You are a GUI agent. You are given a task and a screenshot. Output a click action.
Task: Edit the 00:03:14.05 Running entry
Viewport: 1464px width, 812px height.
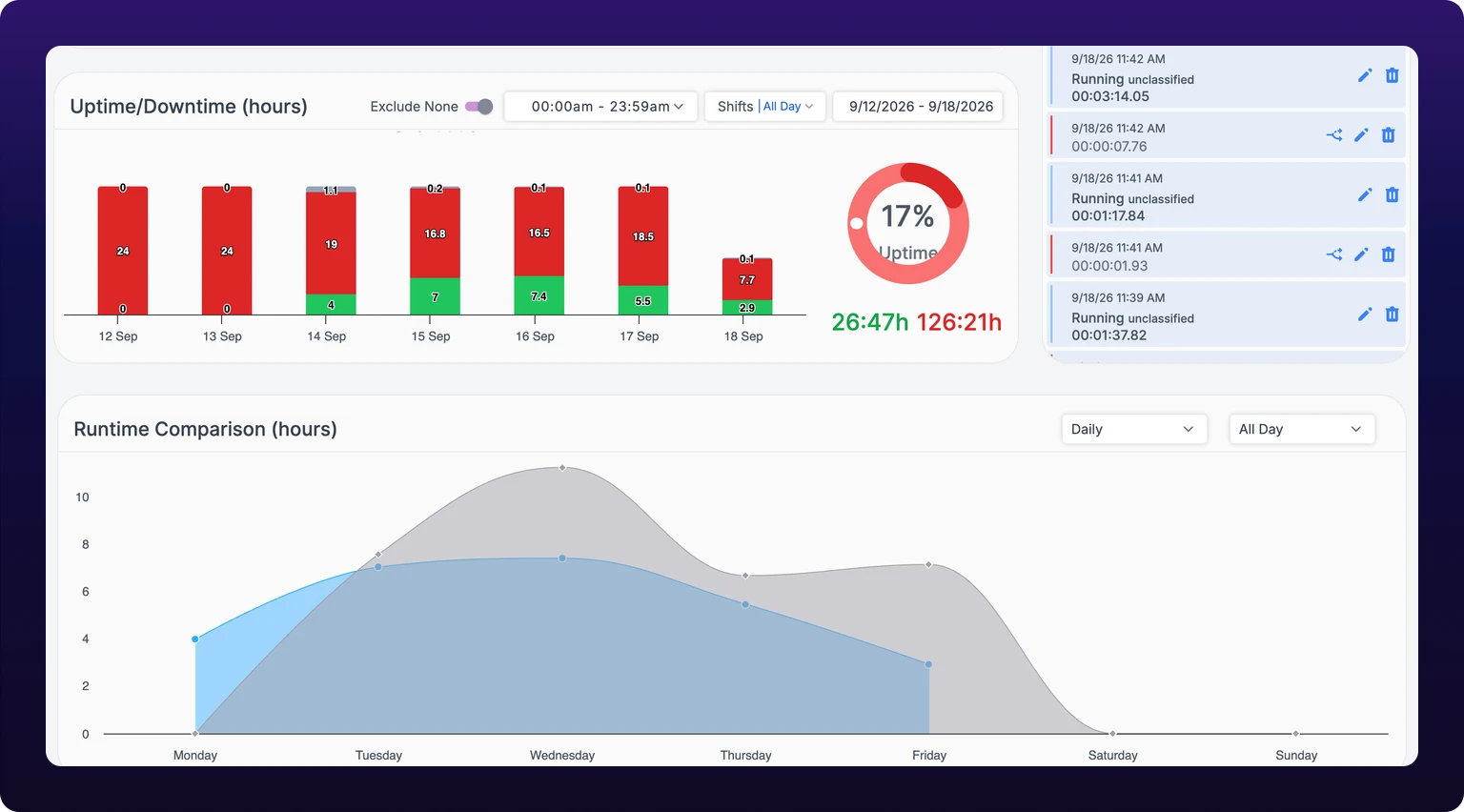tap(1365, 75)
